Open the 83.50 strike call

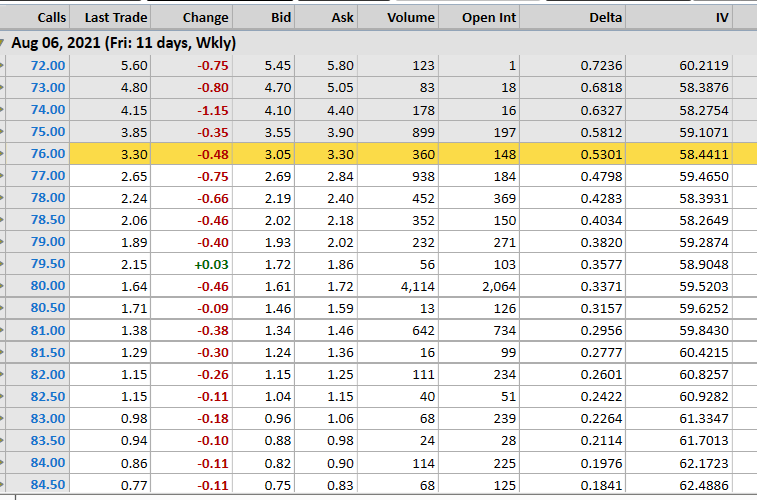point(48,441)
